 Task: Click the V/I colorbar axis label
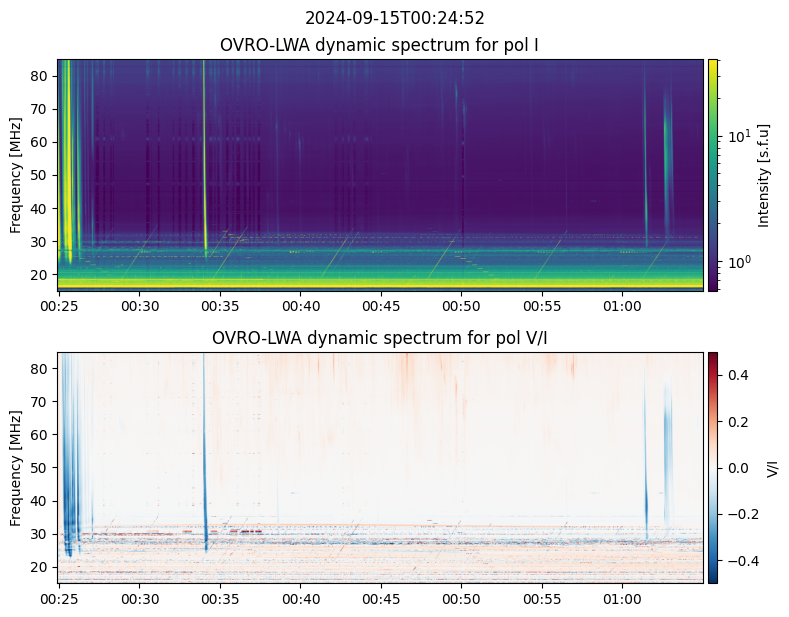pos(772,468)
